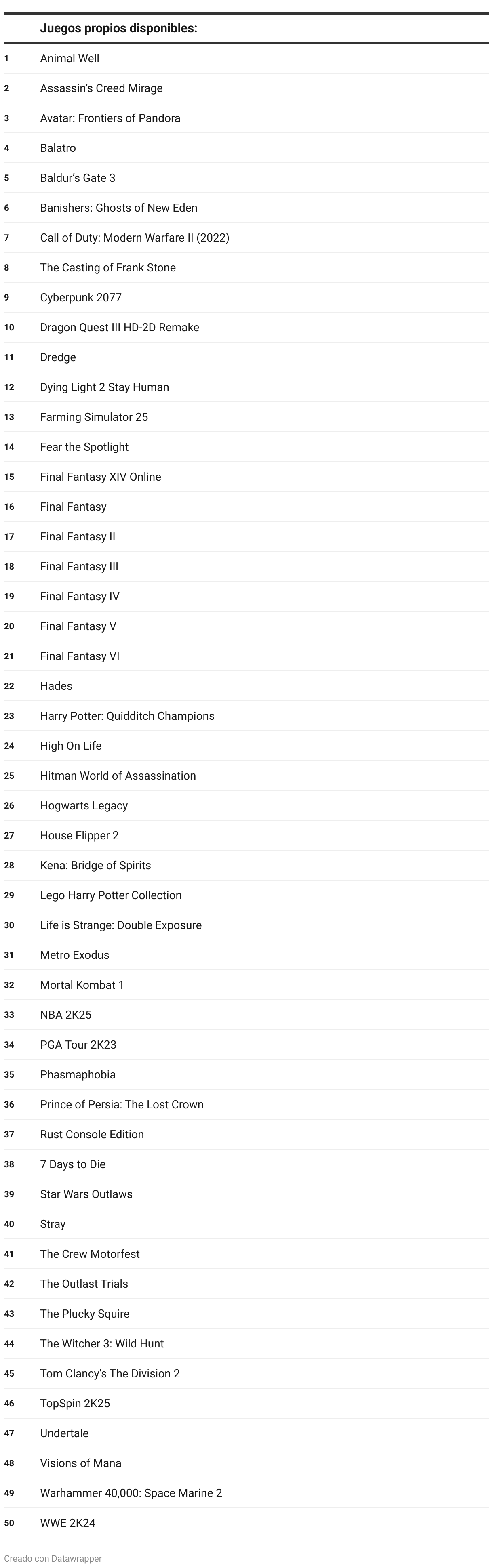Click Warhammer 40,000: Space Marine 2

pos(131,1492)
